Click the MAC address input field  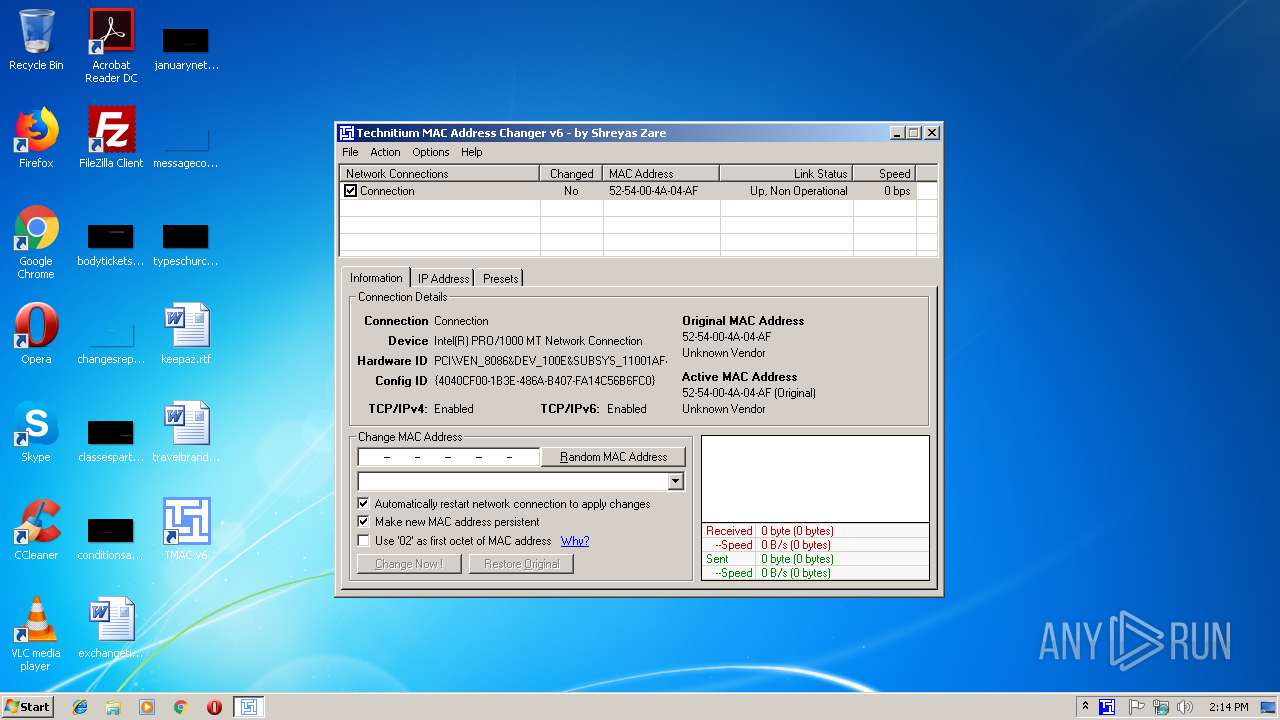click(449, 457)
